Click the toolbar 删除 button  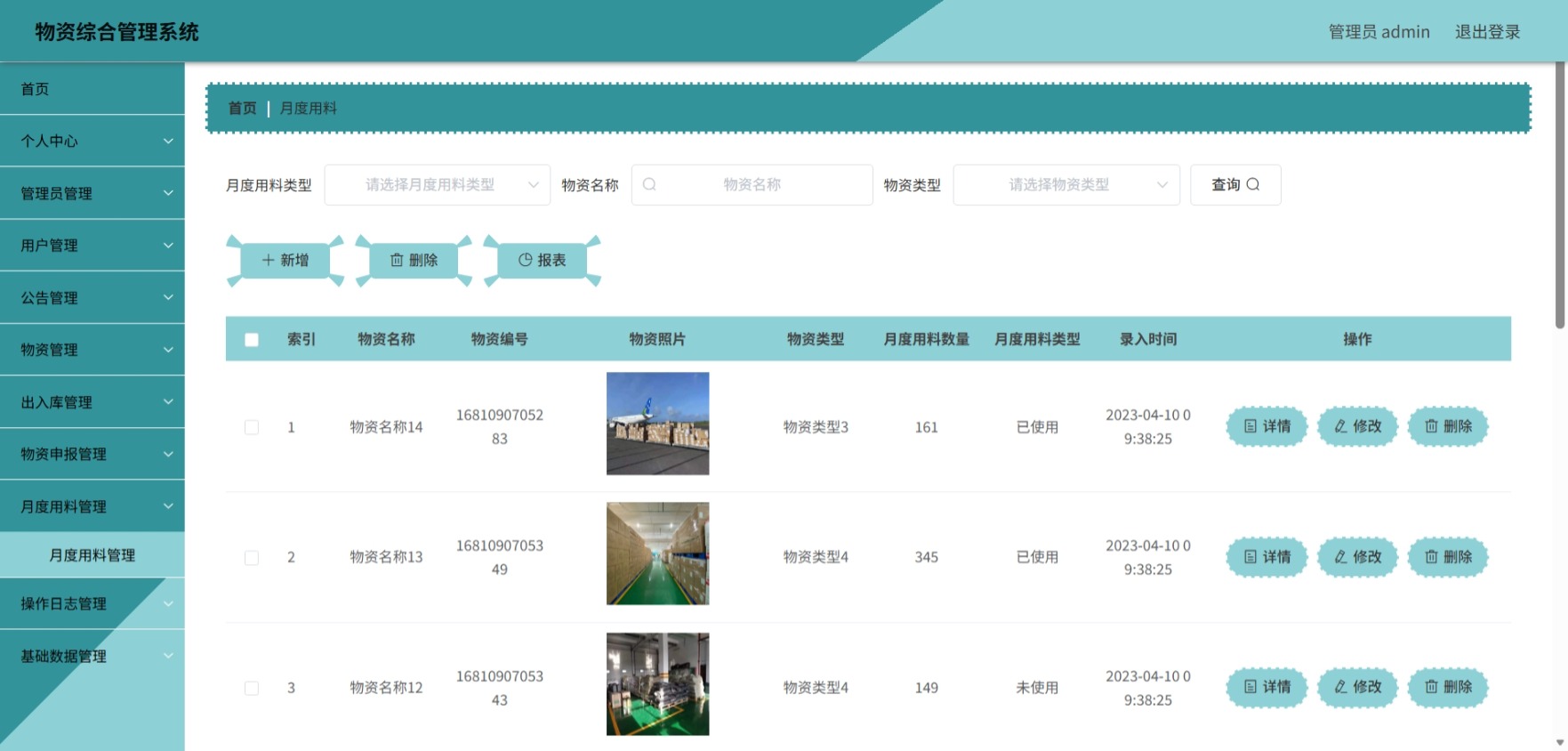tap(414, 260)
